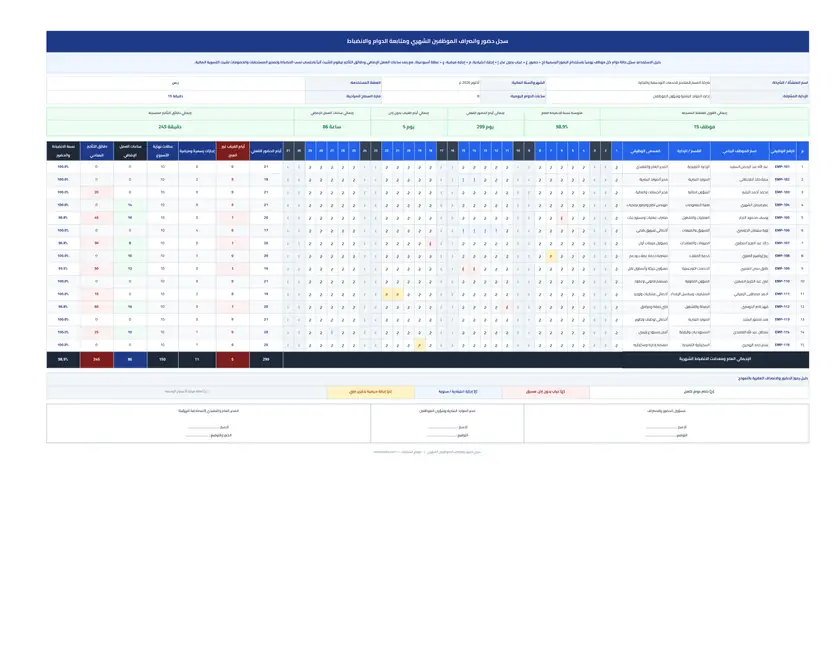Click the 'دقائق التأخير الصباحي' column header

96,151
